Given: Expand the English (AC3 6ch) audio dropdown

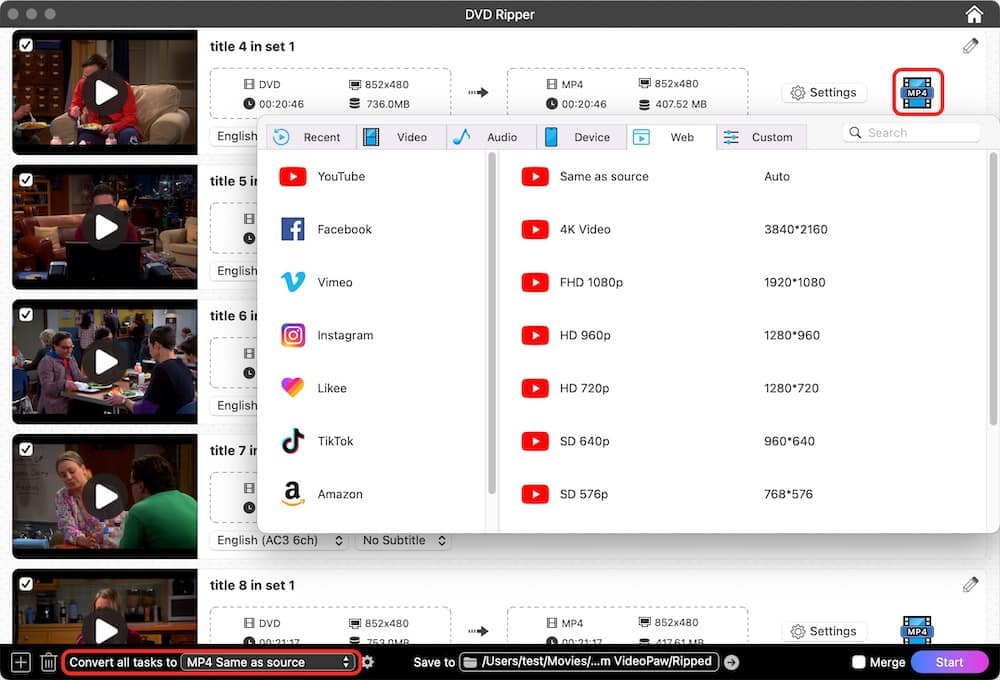Looking at the screenshot, I should pyautogui.click(x=279, y=540).
